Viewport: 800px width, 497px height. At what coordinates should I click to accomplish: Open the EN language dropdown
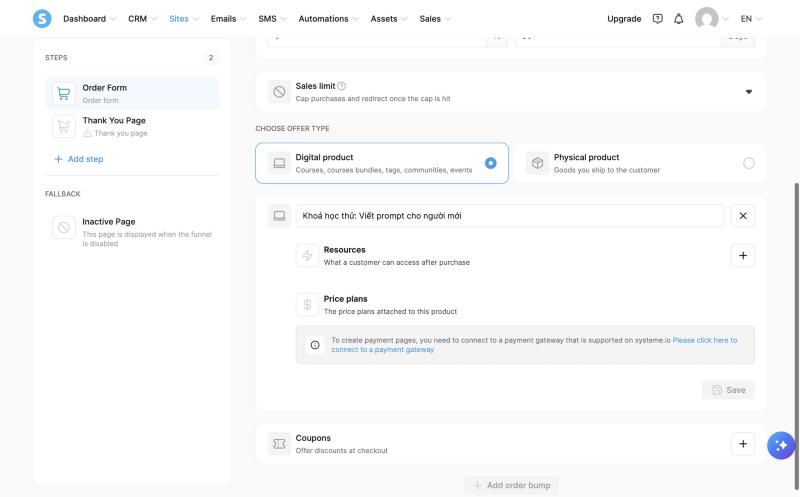tap(751, 19)
